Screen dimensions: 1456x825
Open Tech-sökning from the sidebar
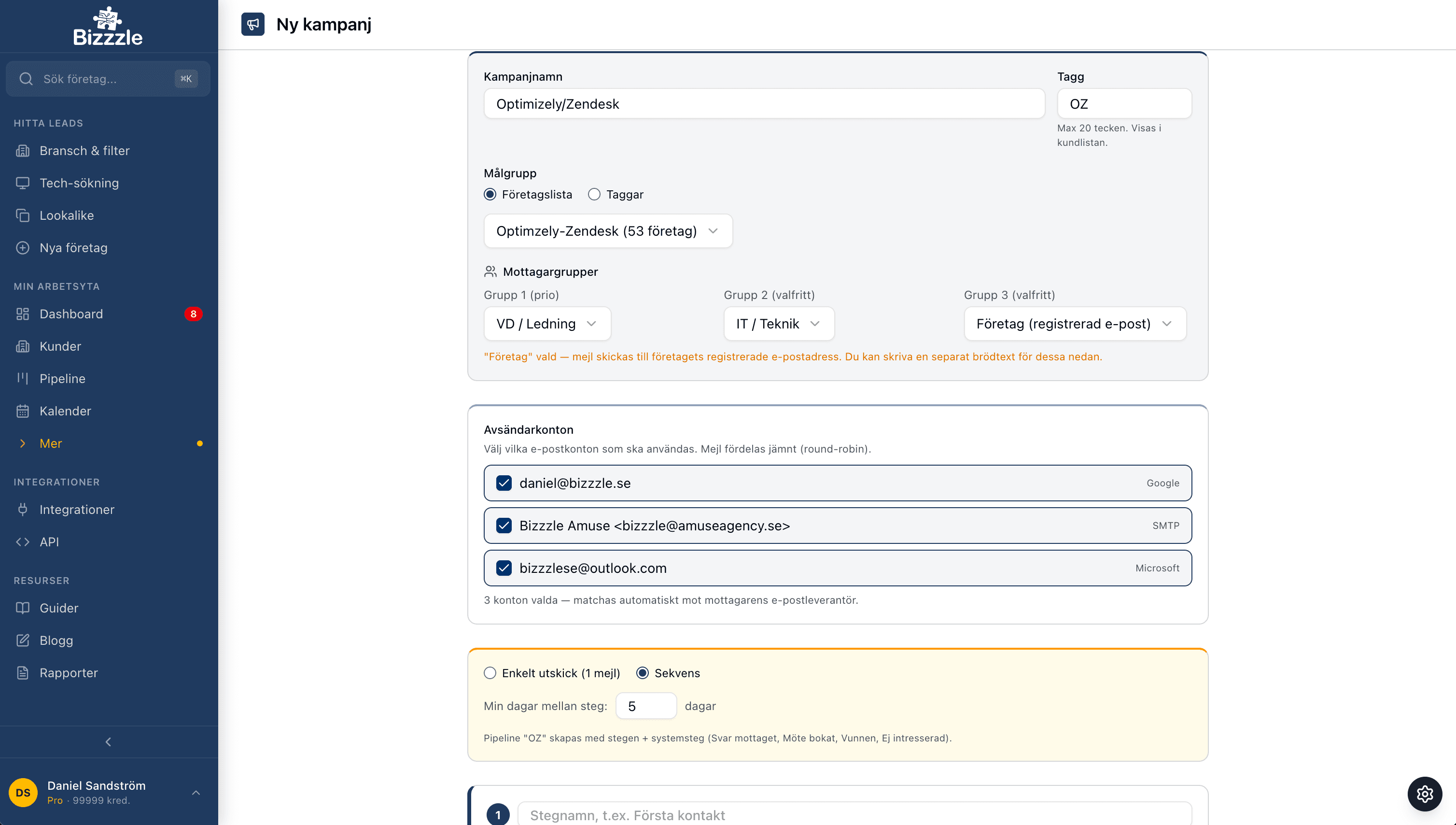point(79,183)
